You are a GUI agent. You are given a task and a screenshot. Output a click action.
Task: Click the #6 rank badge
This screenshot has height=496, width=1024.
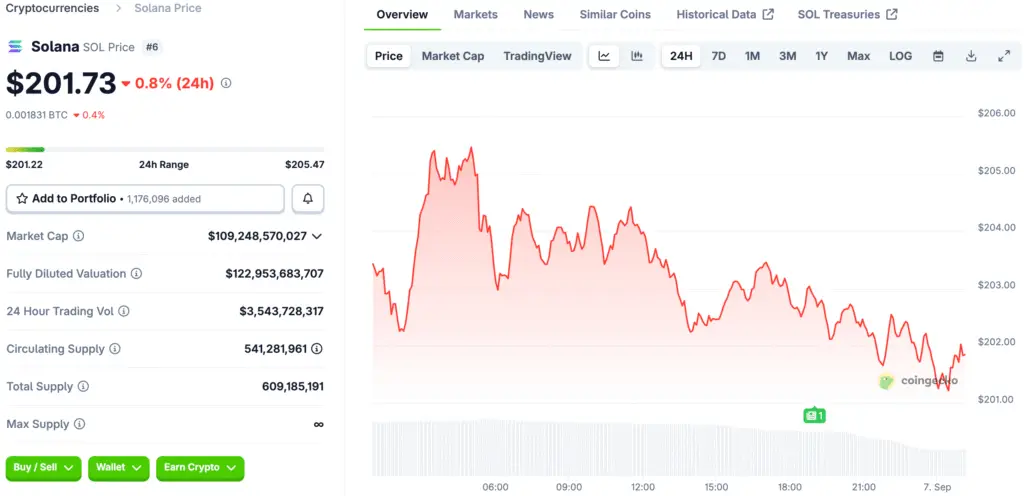tap(152, 47)
